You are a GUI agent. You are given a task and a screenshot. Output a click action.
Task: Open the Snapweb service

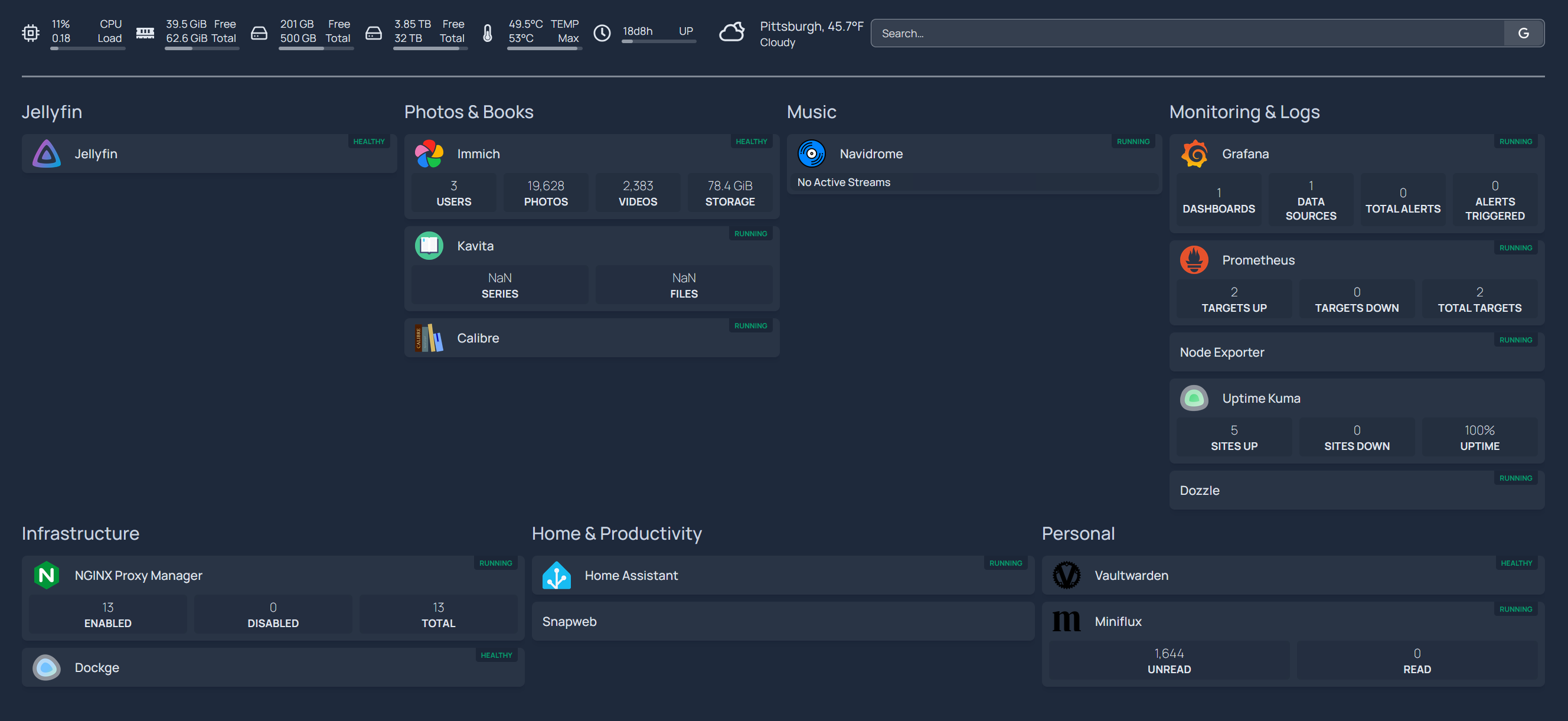click(x=570, y=621)
